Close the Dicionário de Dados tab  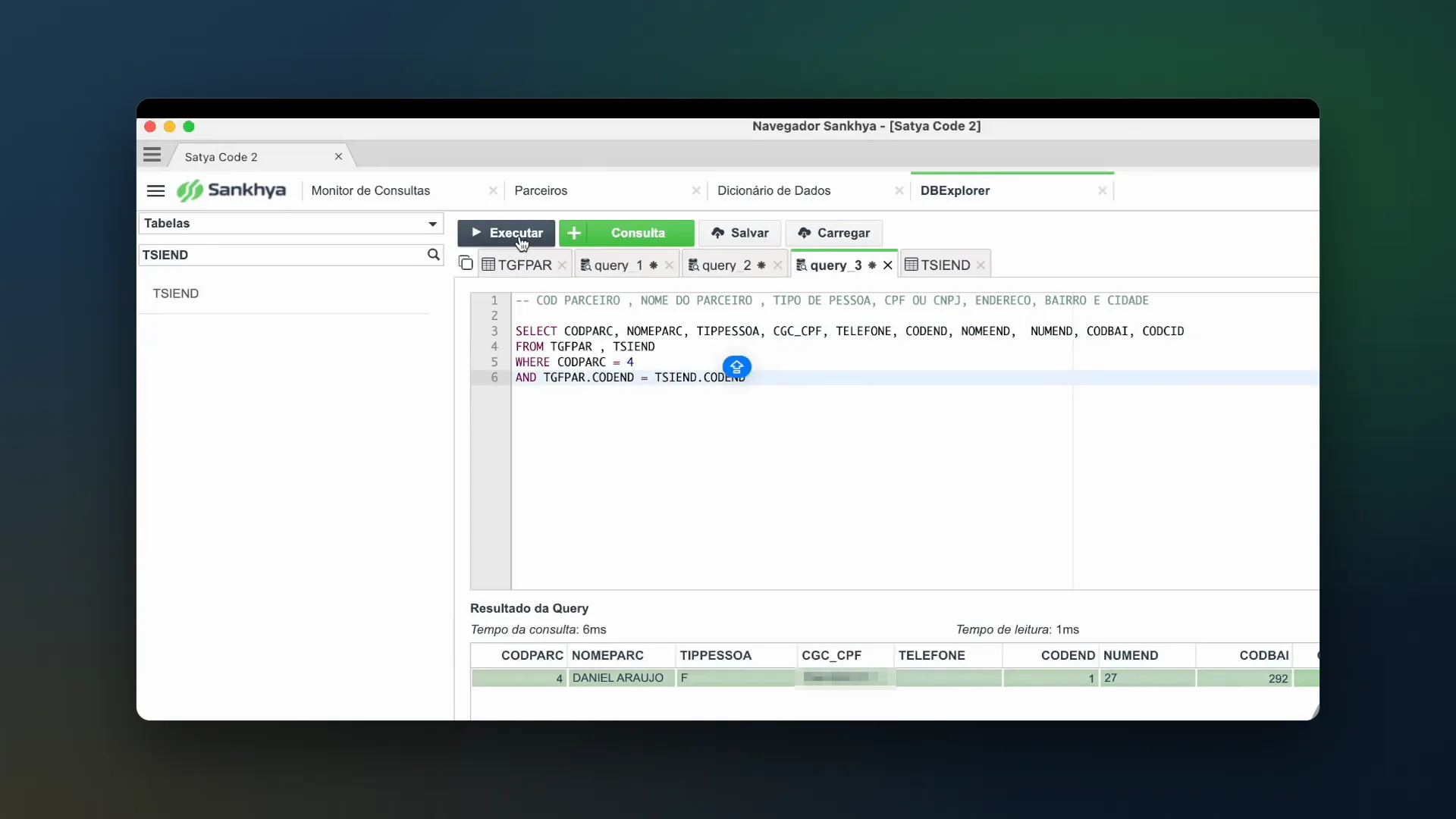(899, 190)
